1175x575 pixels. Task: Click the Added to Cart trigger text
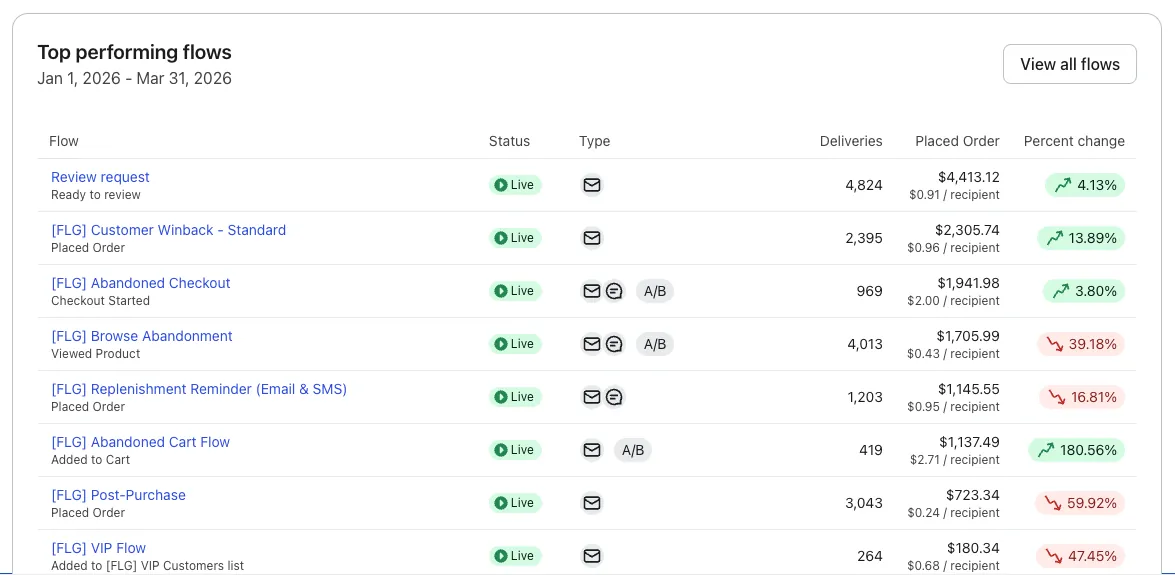(91, 460)
